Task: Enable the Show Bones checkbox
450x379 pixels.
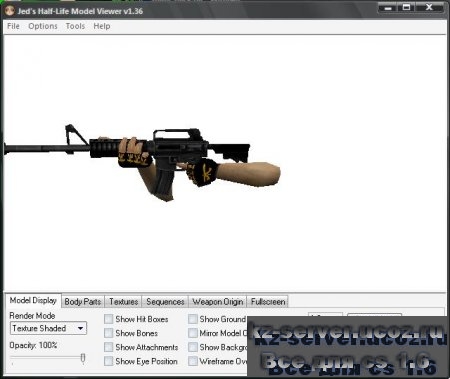Action: tap(109, 333)
